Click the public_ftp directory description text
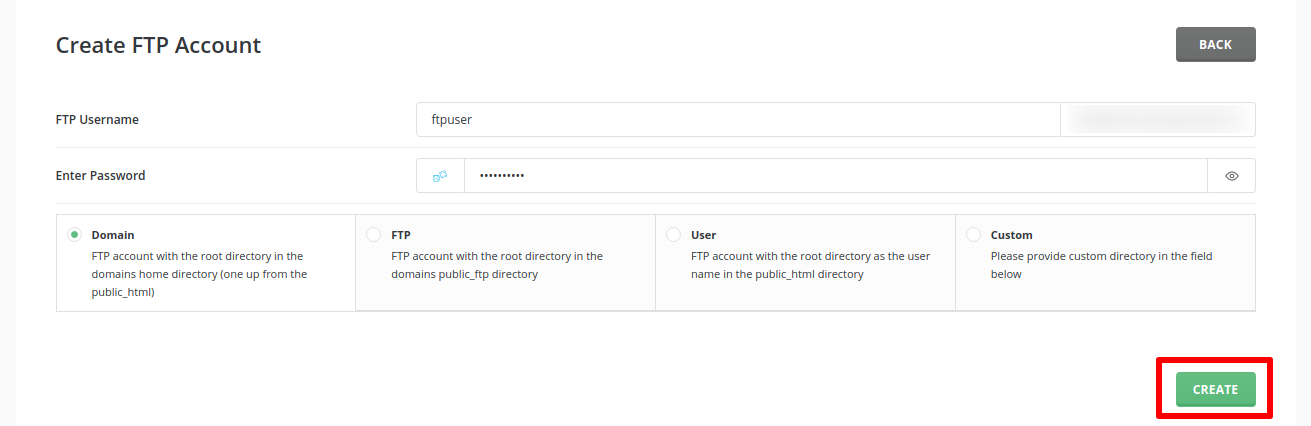 pyautogui.click(x=496, y=265)
